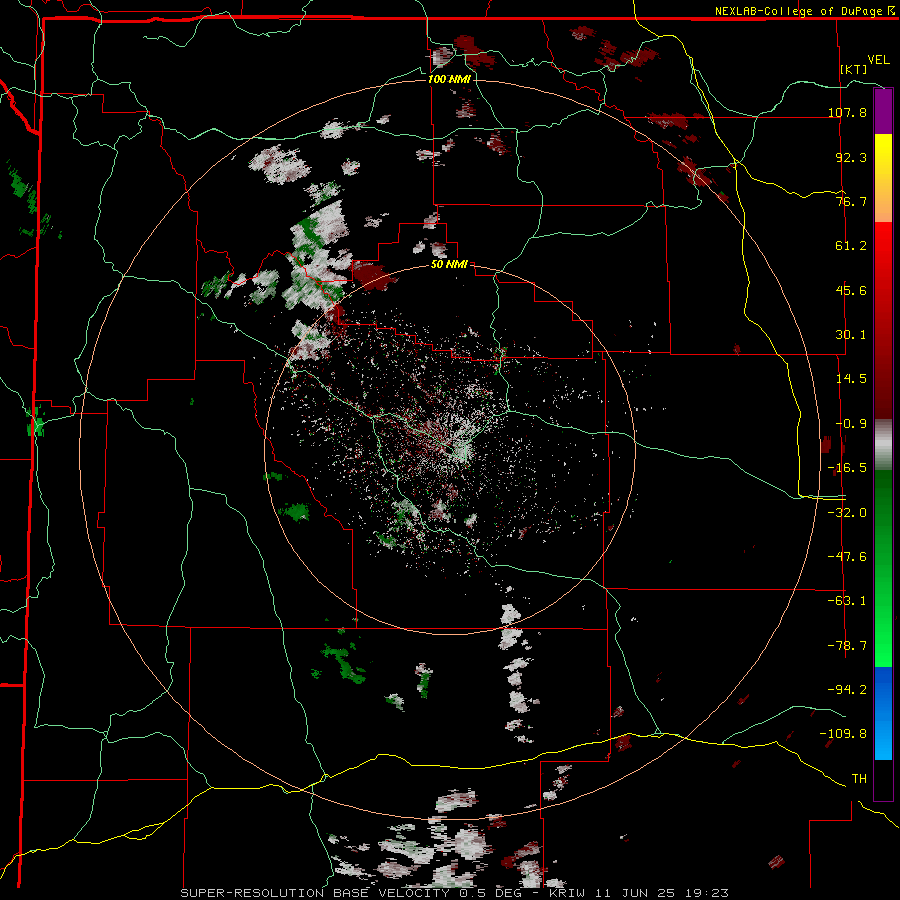Select the 76.7 velocity scale value

pyautogui.click(x=851, y=201)
